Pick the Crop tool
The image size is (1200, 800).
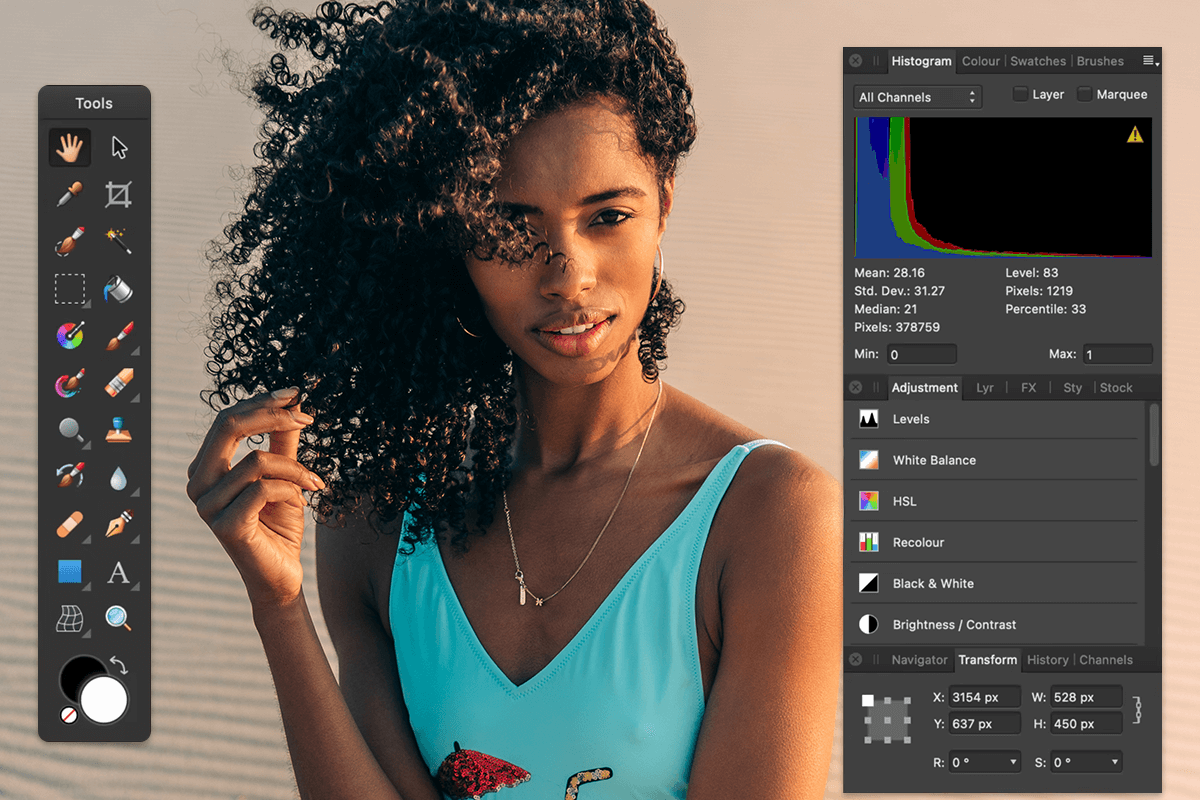coord(119,194)
